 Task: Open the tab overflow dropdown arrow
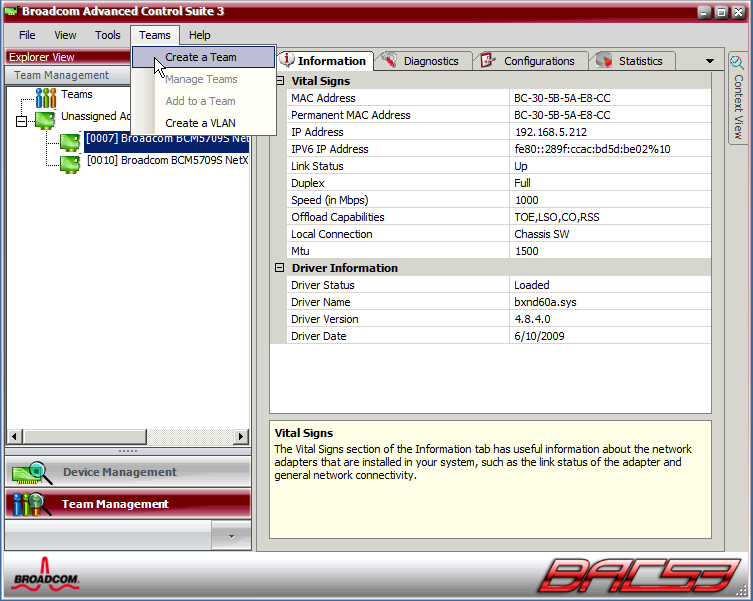[710, 61]
